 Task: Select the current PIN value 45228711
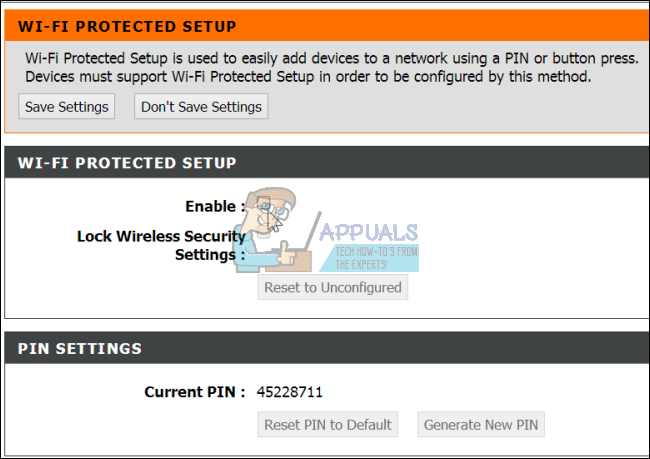coord(290,392)
